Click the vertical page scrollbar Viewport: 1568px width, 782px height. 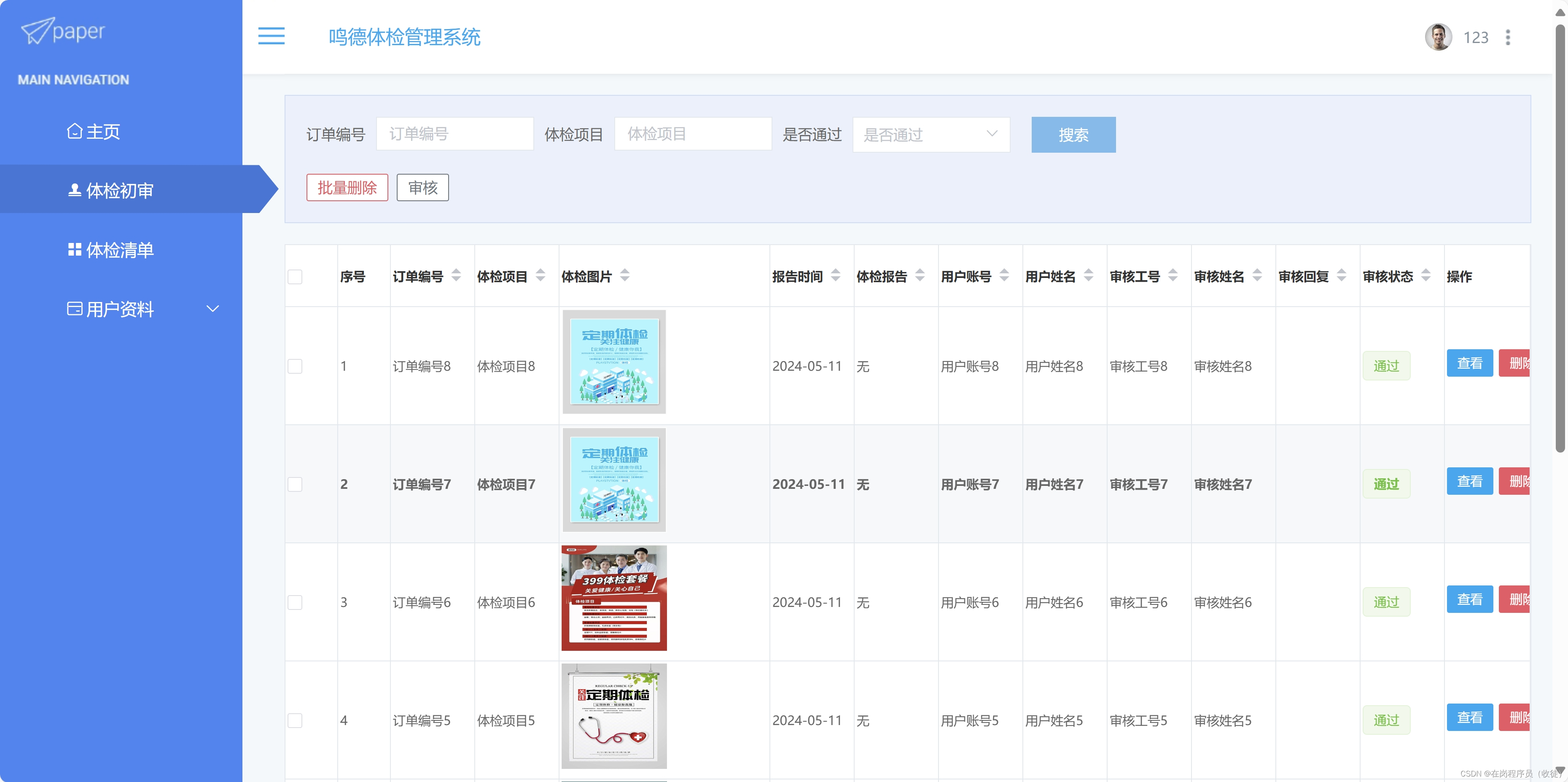coord(1560,237)
